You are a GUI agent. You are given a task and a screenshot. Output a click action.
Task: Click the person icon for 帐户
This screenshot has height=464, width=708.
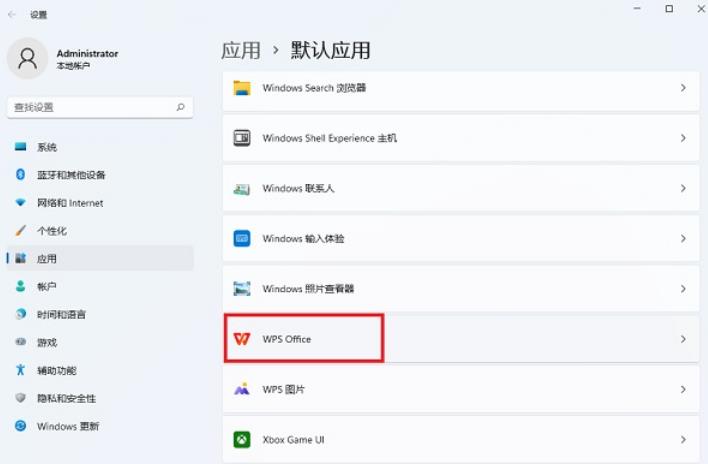pyautogui.click(x=20, y=286)
